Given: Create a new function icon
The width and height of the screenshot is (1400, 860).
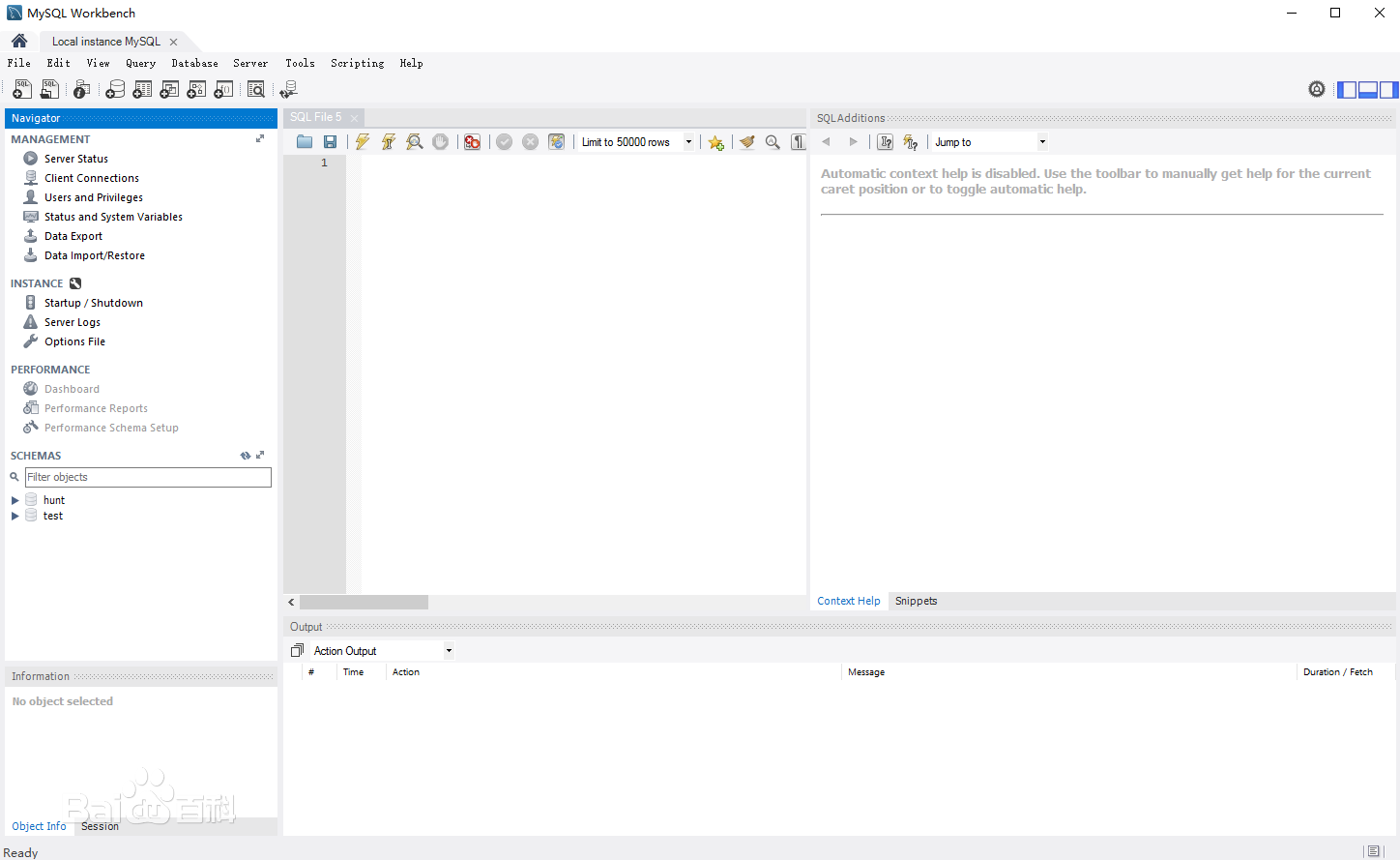Looking at the screenshot, I should pos(223,89).
